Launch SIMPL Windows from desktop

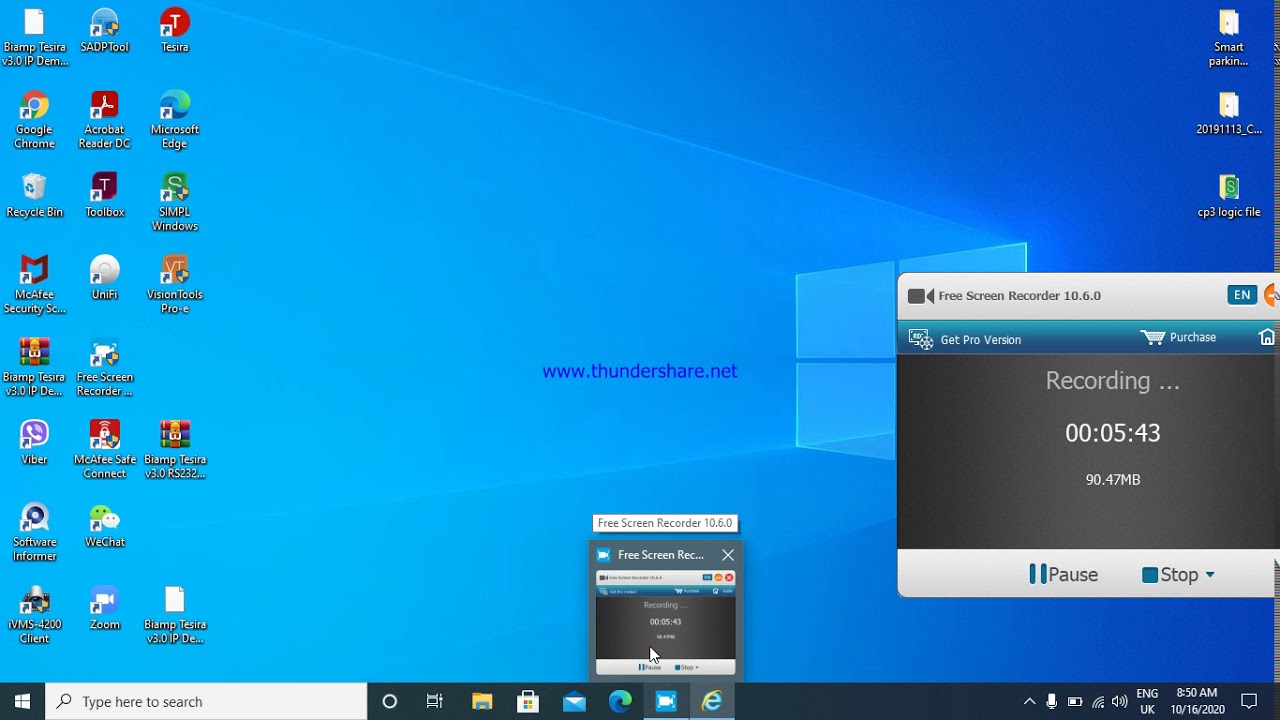click(x=175, y=203)
